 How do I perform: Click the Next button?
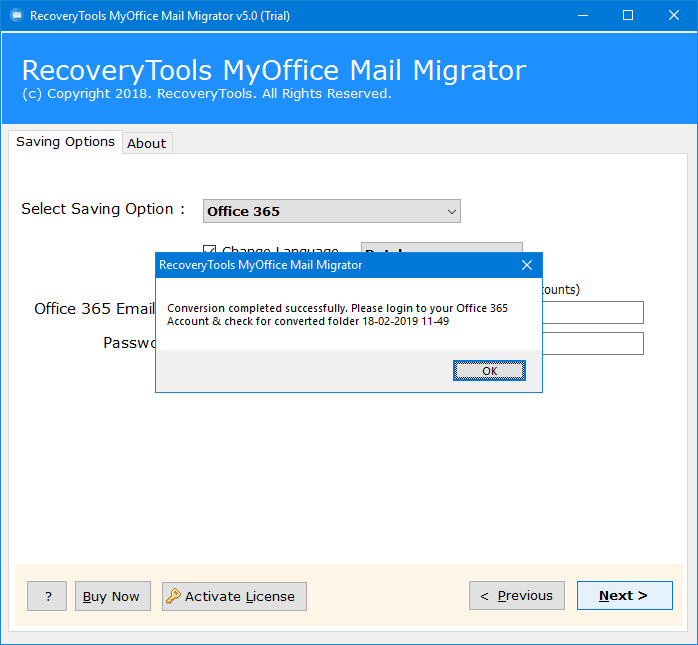(625, 595)
